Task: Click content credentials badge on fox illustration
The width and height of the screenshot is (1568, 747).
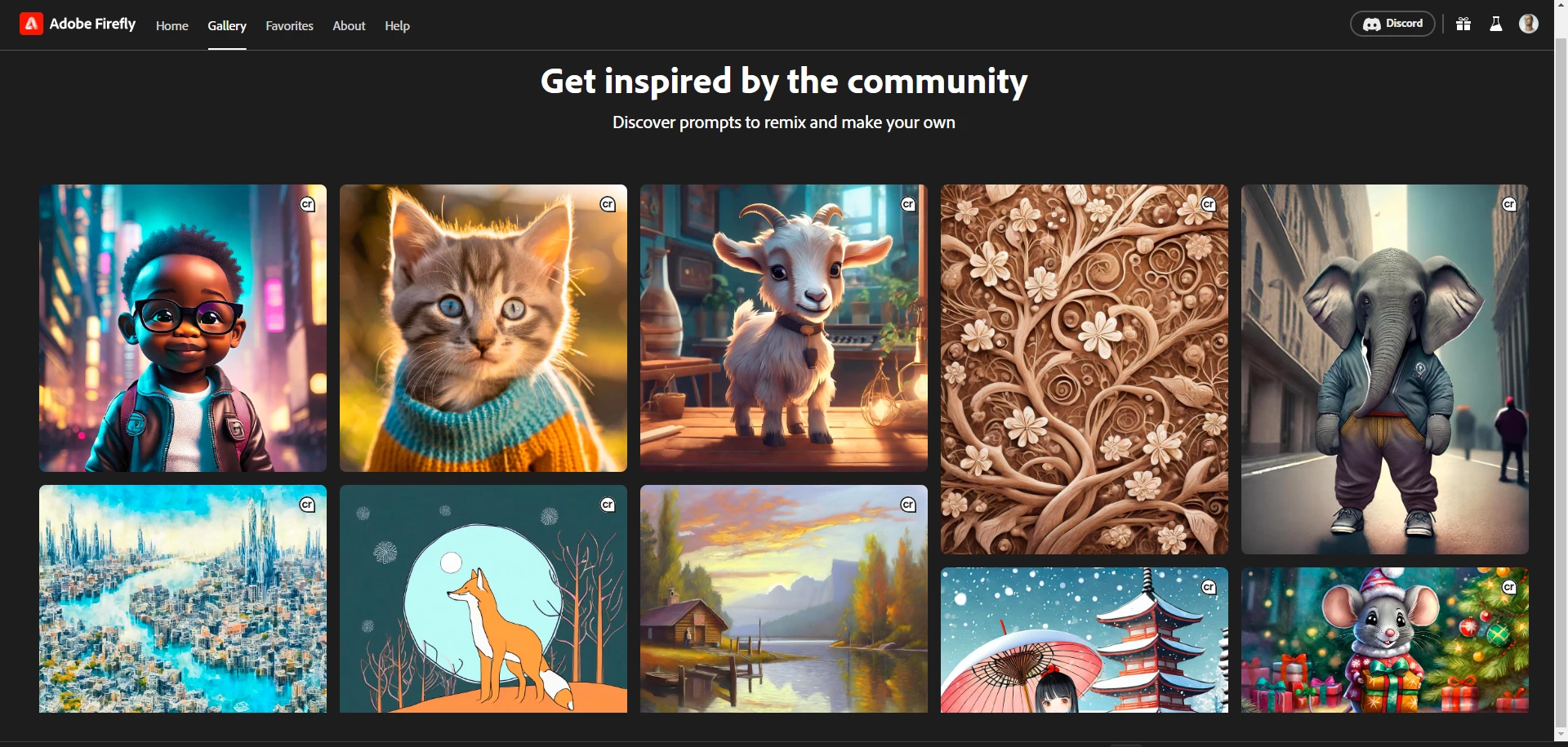Action: point(608,505)
